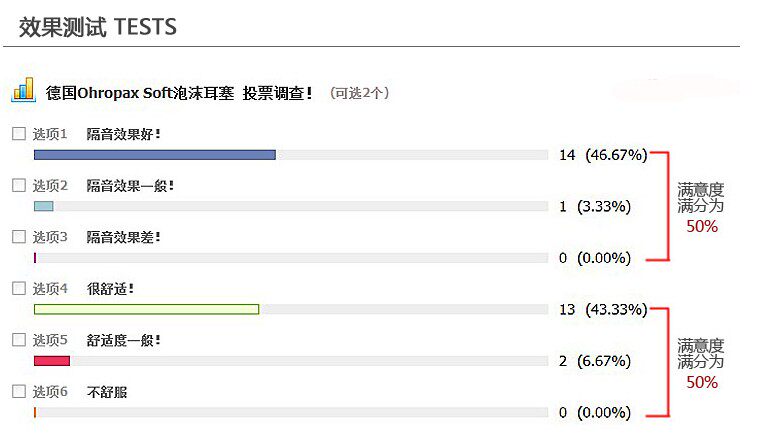The image size is (774, 442).
Task: Click the red 舒适度一般 result bar
Action: click(52, 361)
